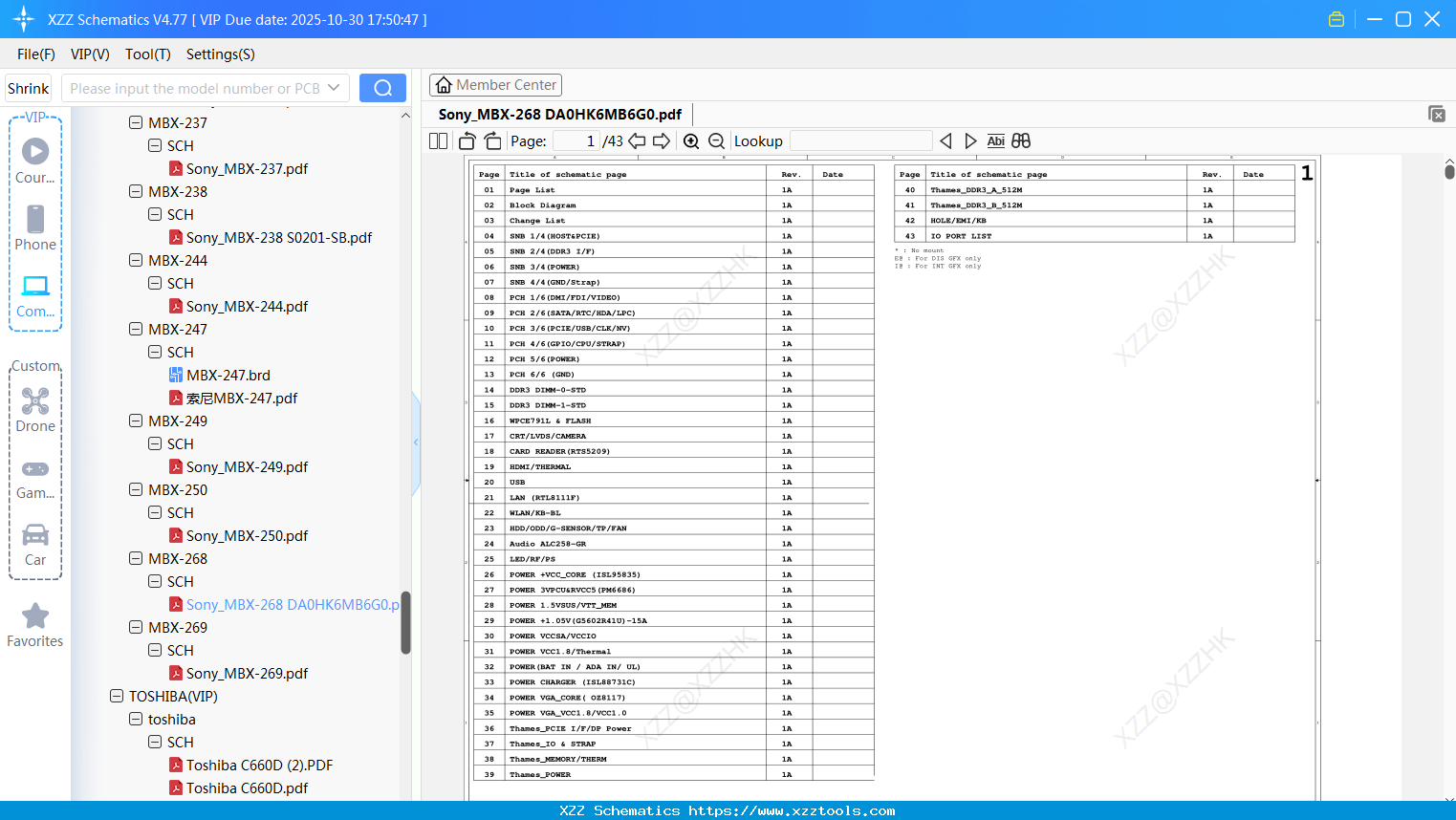This screenshot has height=820, width=1456.
Task: Click the yellow toolbox icon in title bar
Action: tap(1336, 19)
